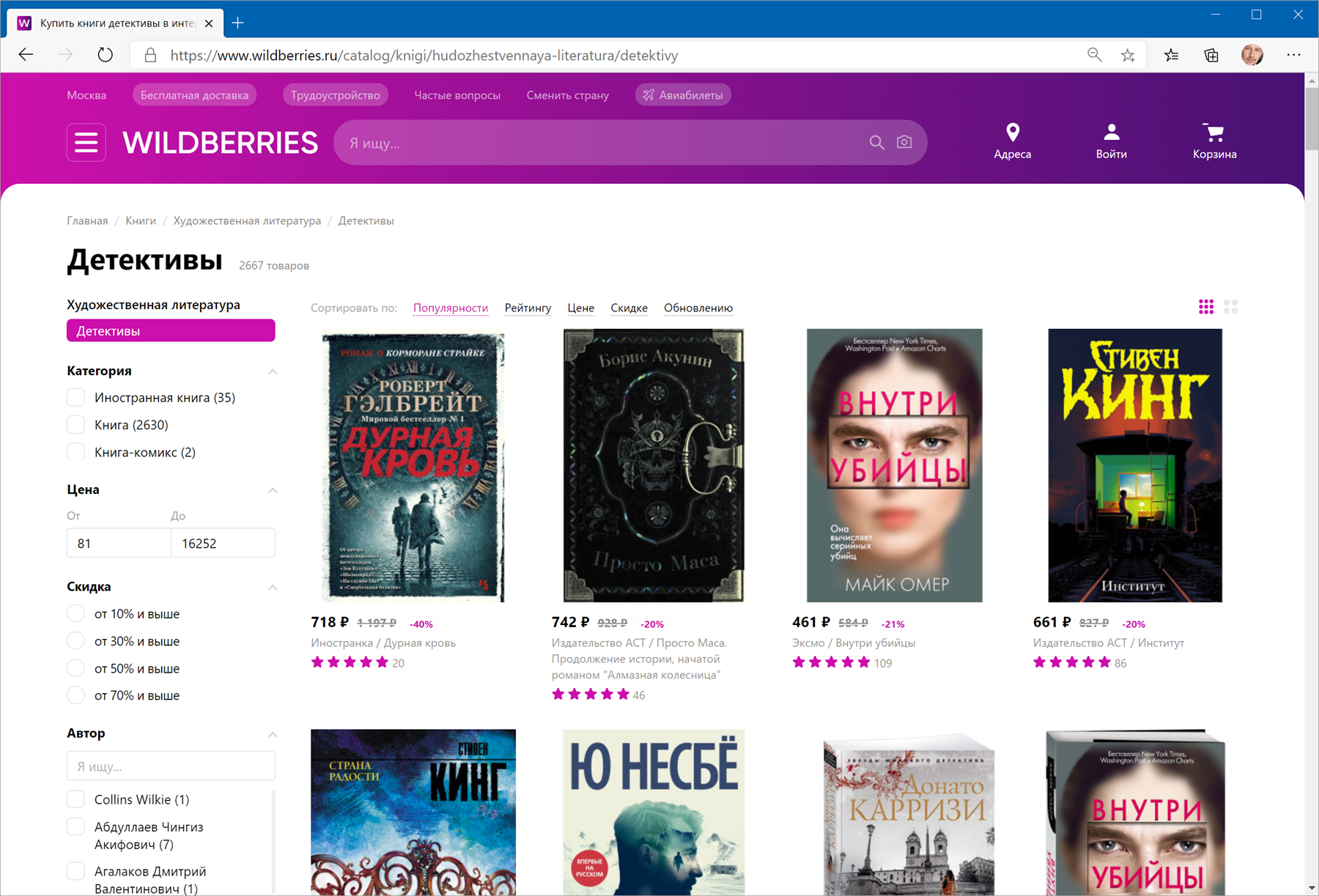View site lock information icon
The image size is (1319, 896).
(150, 55)
